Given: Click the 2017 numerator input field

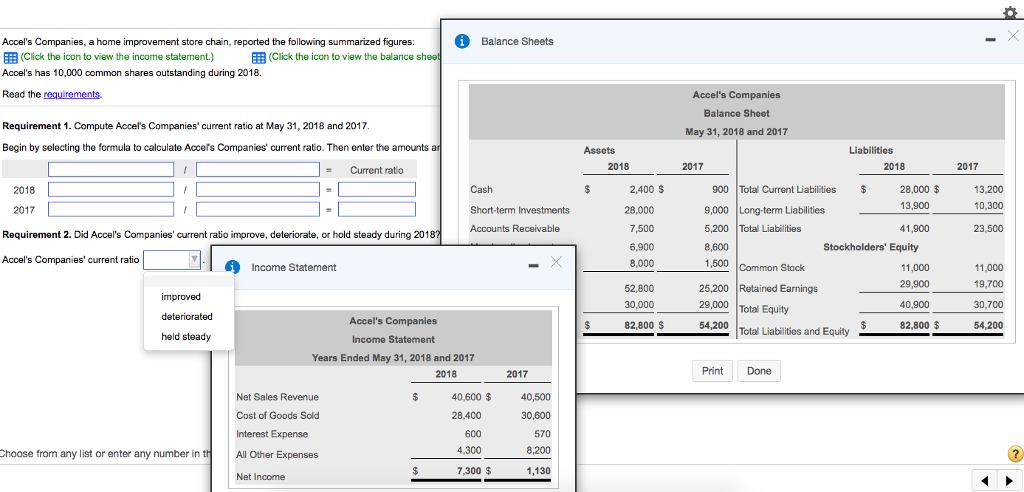Looking at the screenshot, I should pyautogui.click(x=110, y=209).
